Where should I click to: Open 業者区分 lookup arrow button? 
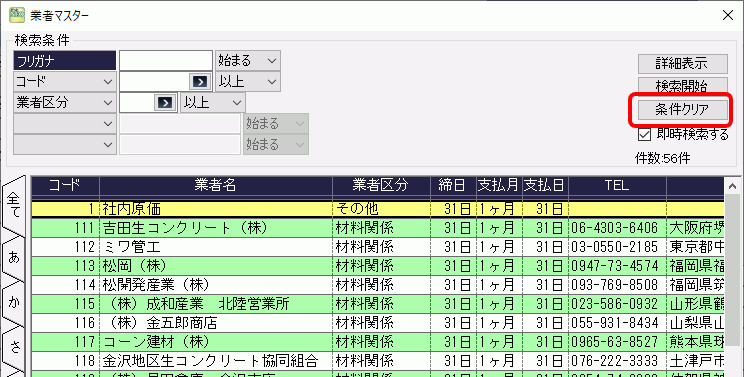pos(165,102)
